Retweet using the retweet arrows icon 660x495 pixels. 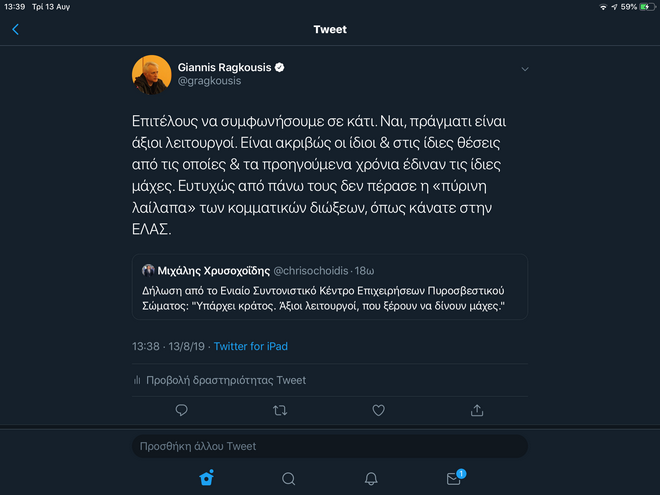point(280,410)
